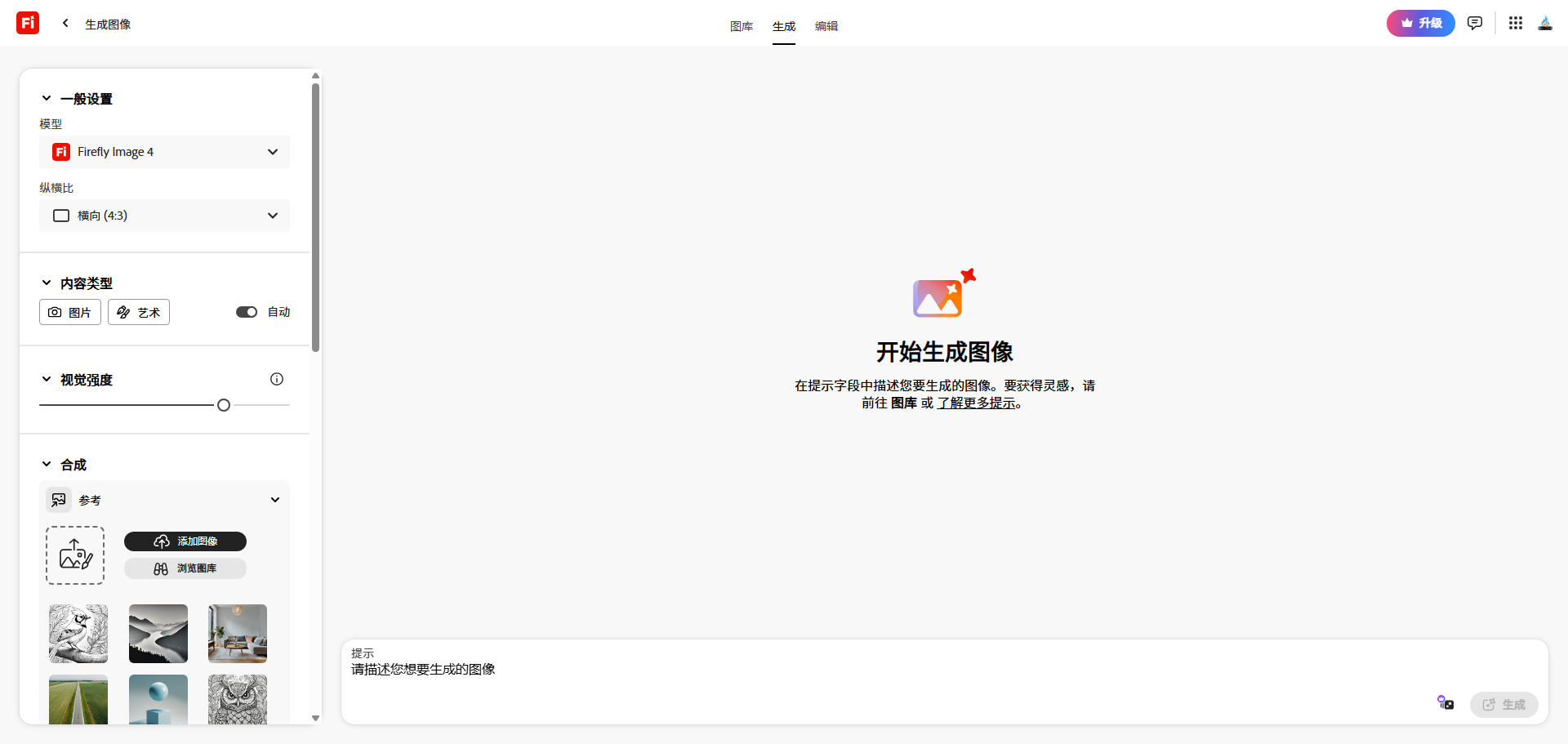Collapse the 一般设置 section

coord(47,98)
